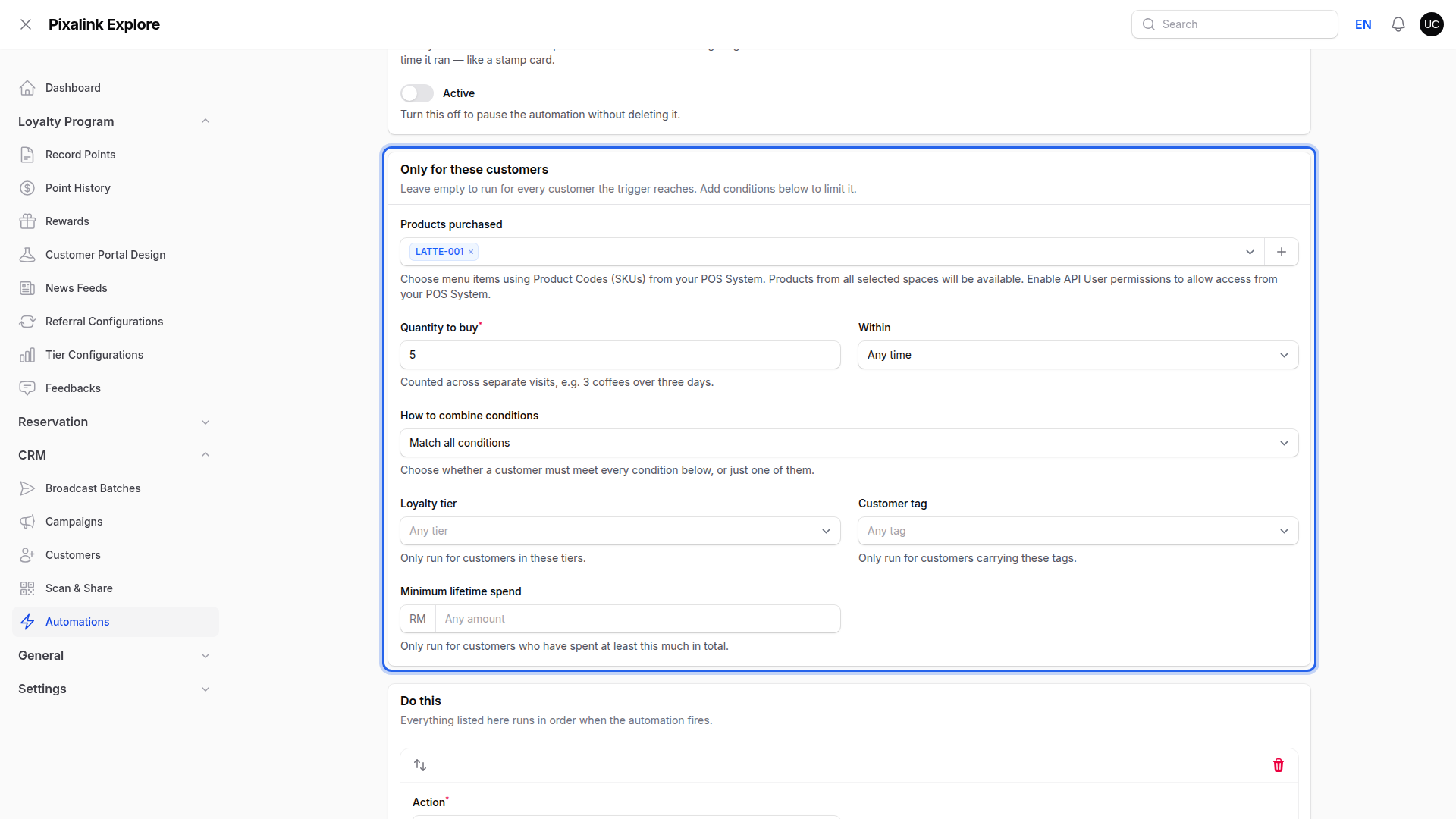
Task: Click the Customer Portal Design flask icon
Action: coord(27,255)
